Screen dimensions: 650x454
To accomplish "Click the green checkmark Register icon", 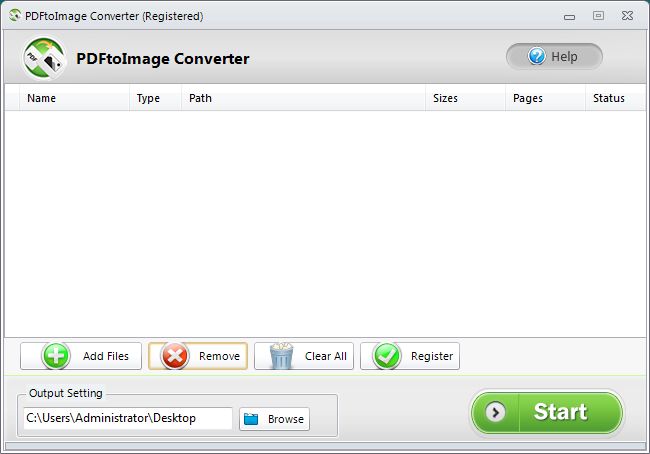I will (x=387, y=356).
